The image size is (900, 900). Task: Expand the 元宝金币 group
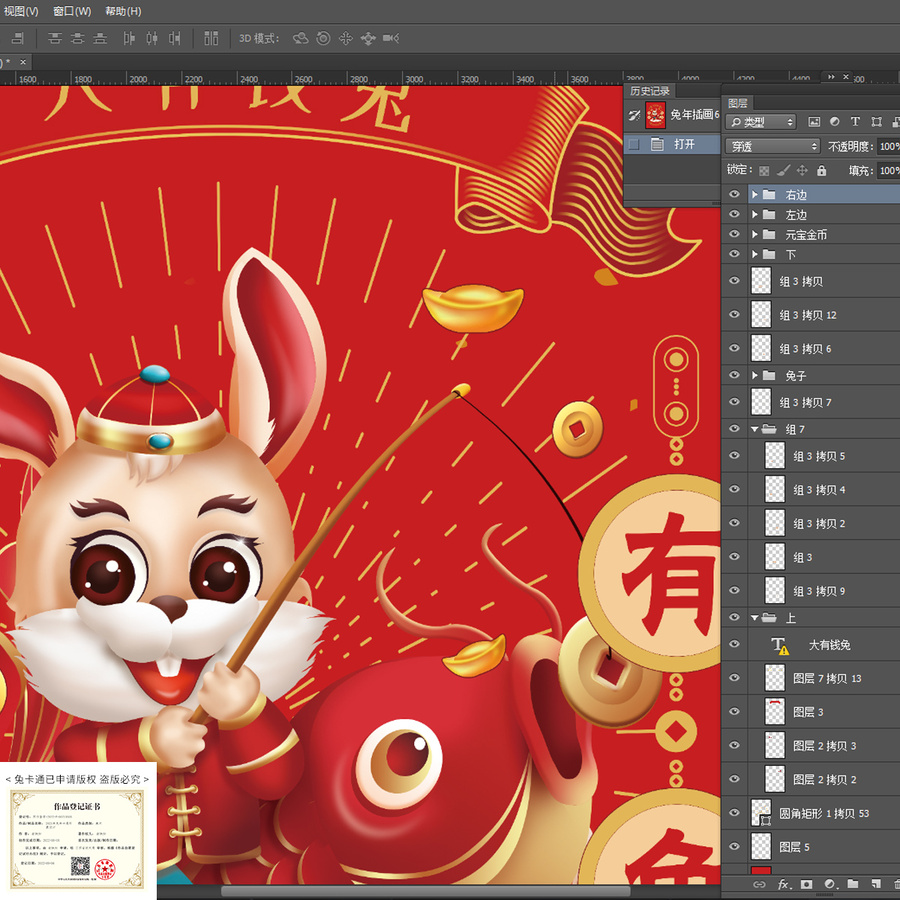pos(755,234)
